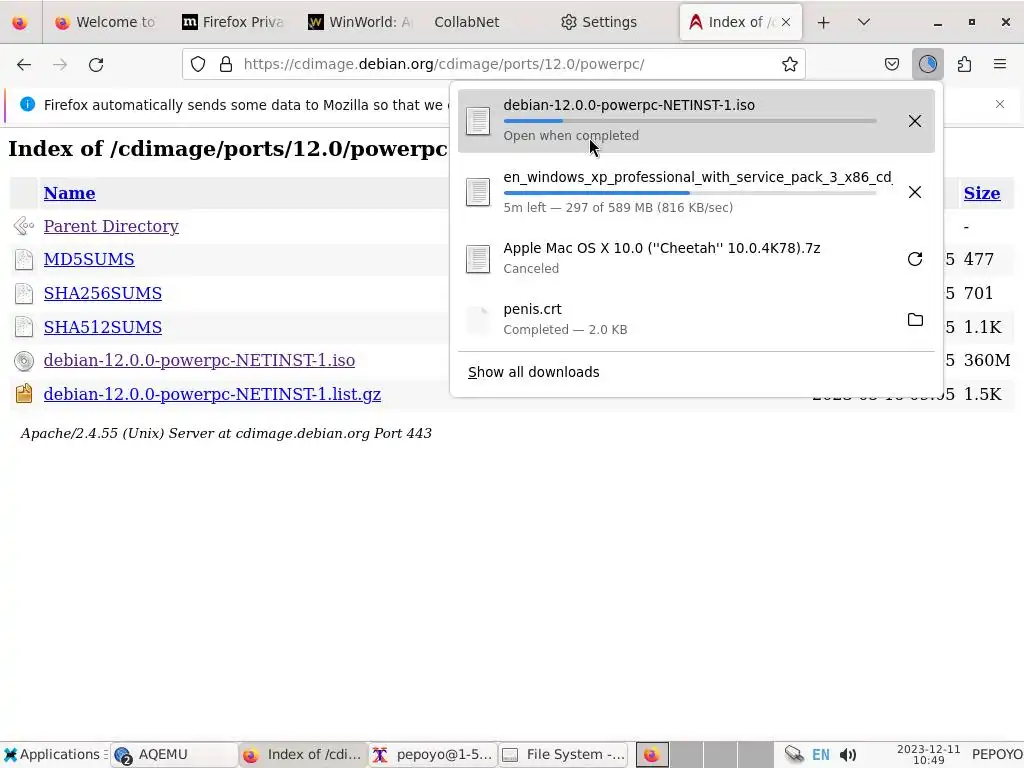
Task: Toggle the downloads panel toolbar button
Action: click(927, 64)
